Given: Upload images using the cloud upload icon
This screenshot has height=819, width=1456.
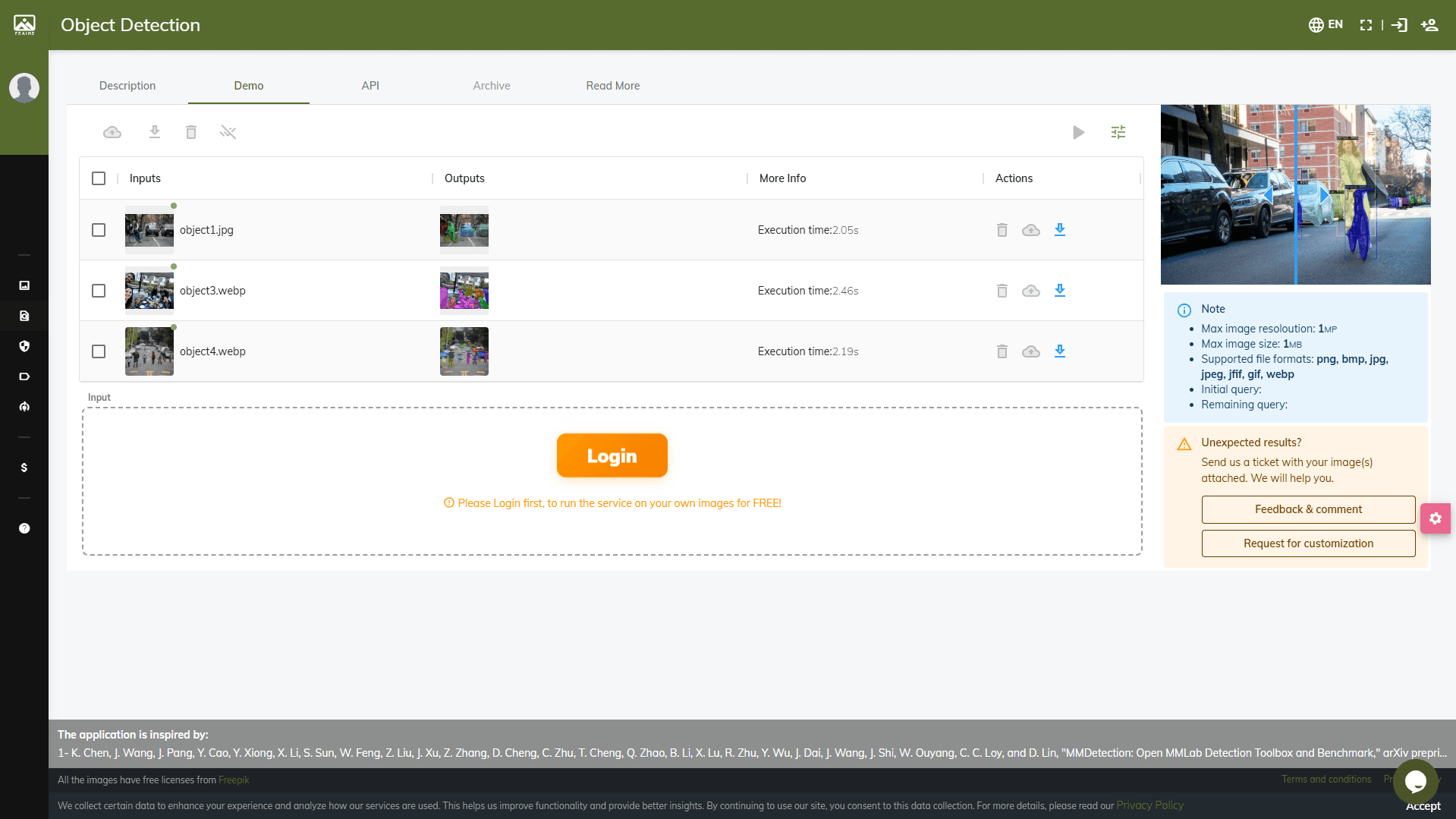Looking at the screenshot, I should 112,132.
